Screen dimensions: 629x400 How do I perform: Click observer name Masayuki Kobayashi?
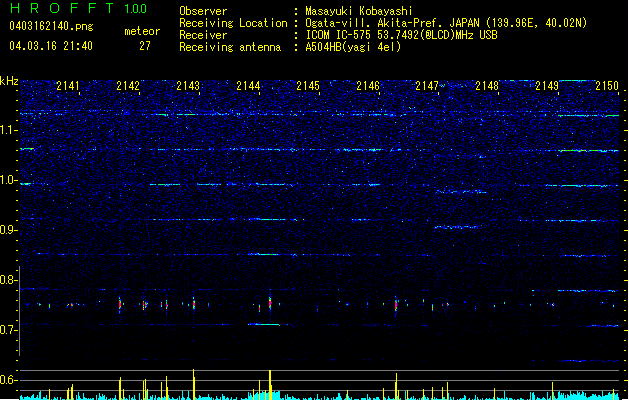[359, 11]
